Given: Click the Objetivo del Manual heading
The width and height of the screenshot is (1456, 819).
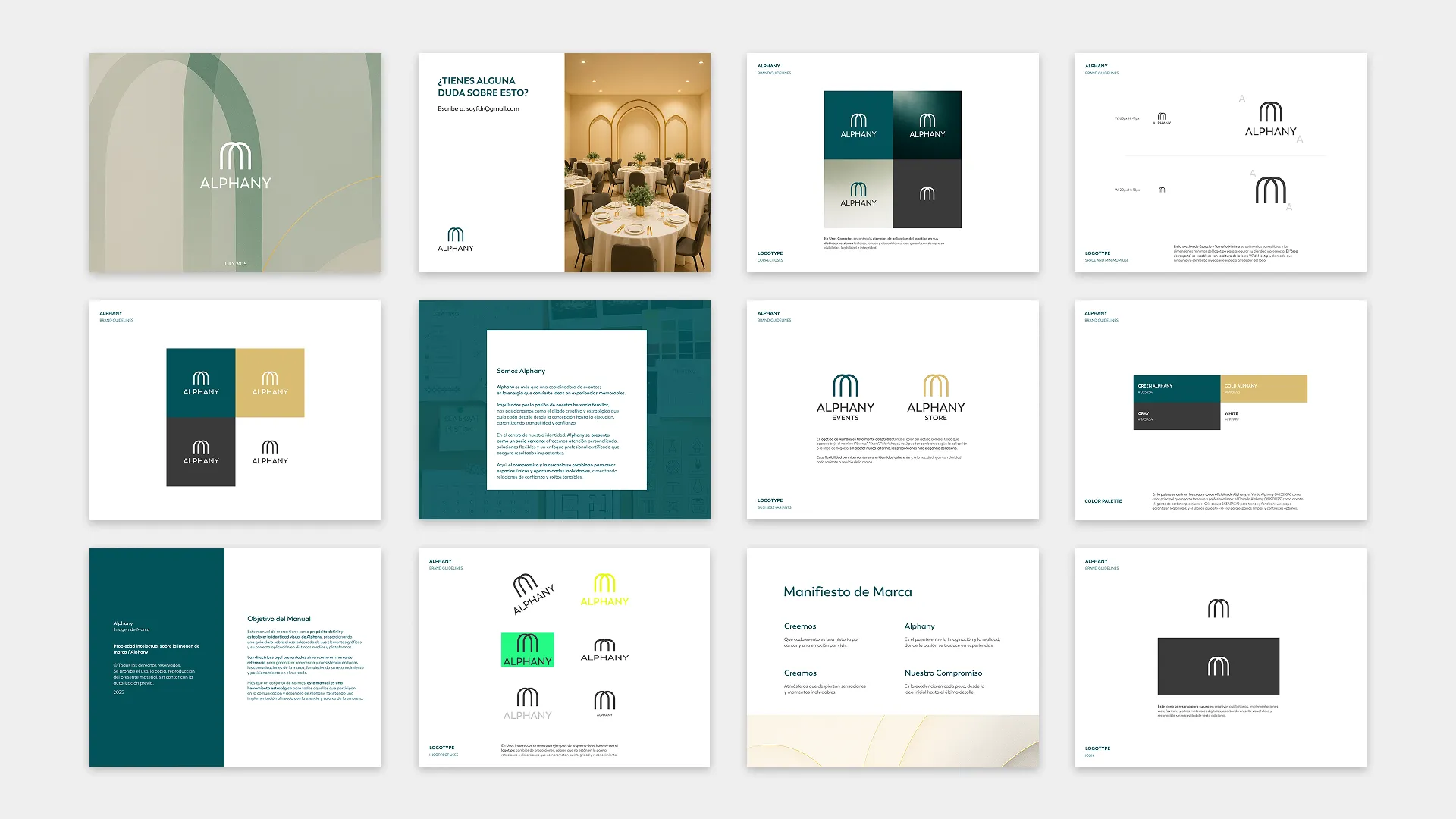Looking at the screenshot, I should point(278,619).
